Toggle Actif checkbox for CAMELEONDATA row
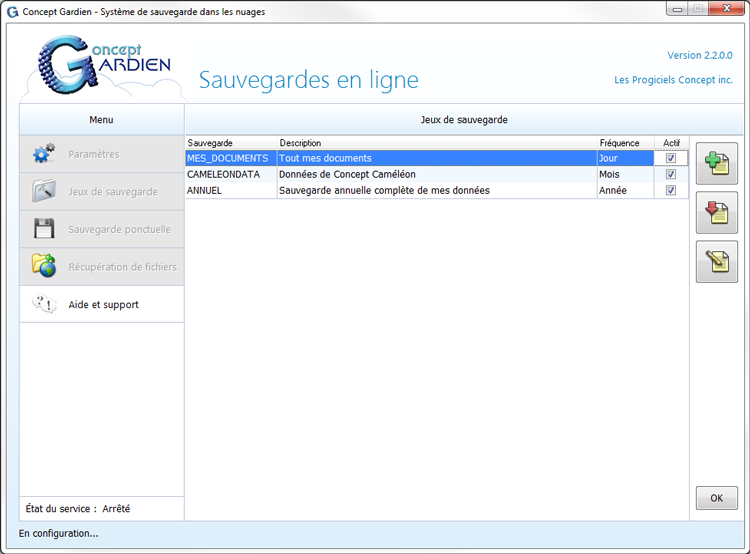This screenshot has width=750, height=554. (671, 174)
